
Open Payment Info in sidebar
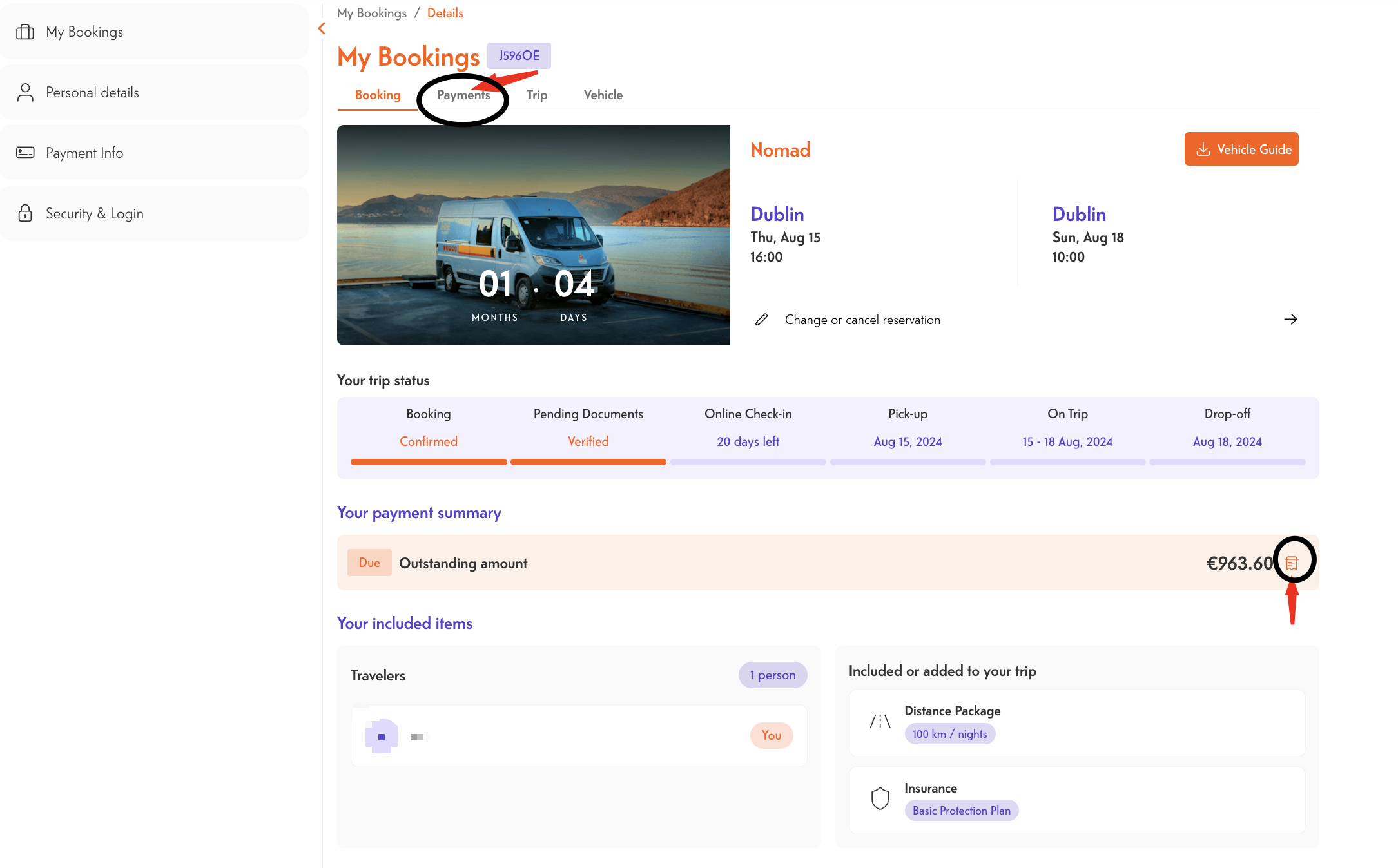154,153
